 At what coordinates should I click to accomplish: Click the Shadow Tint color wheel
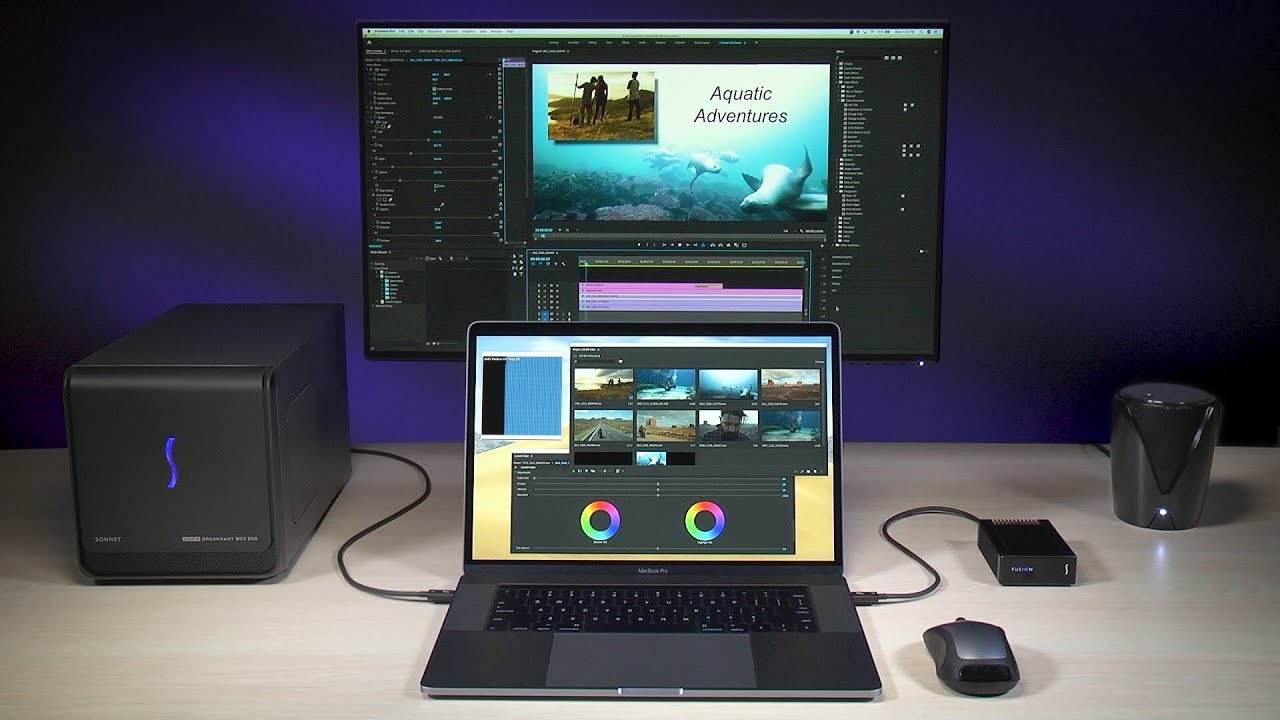(x=600, y=520)
